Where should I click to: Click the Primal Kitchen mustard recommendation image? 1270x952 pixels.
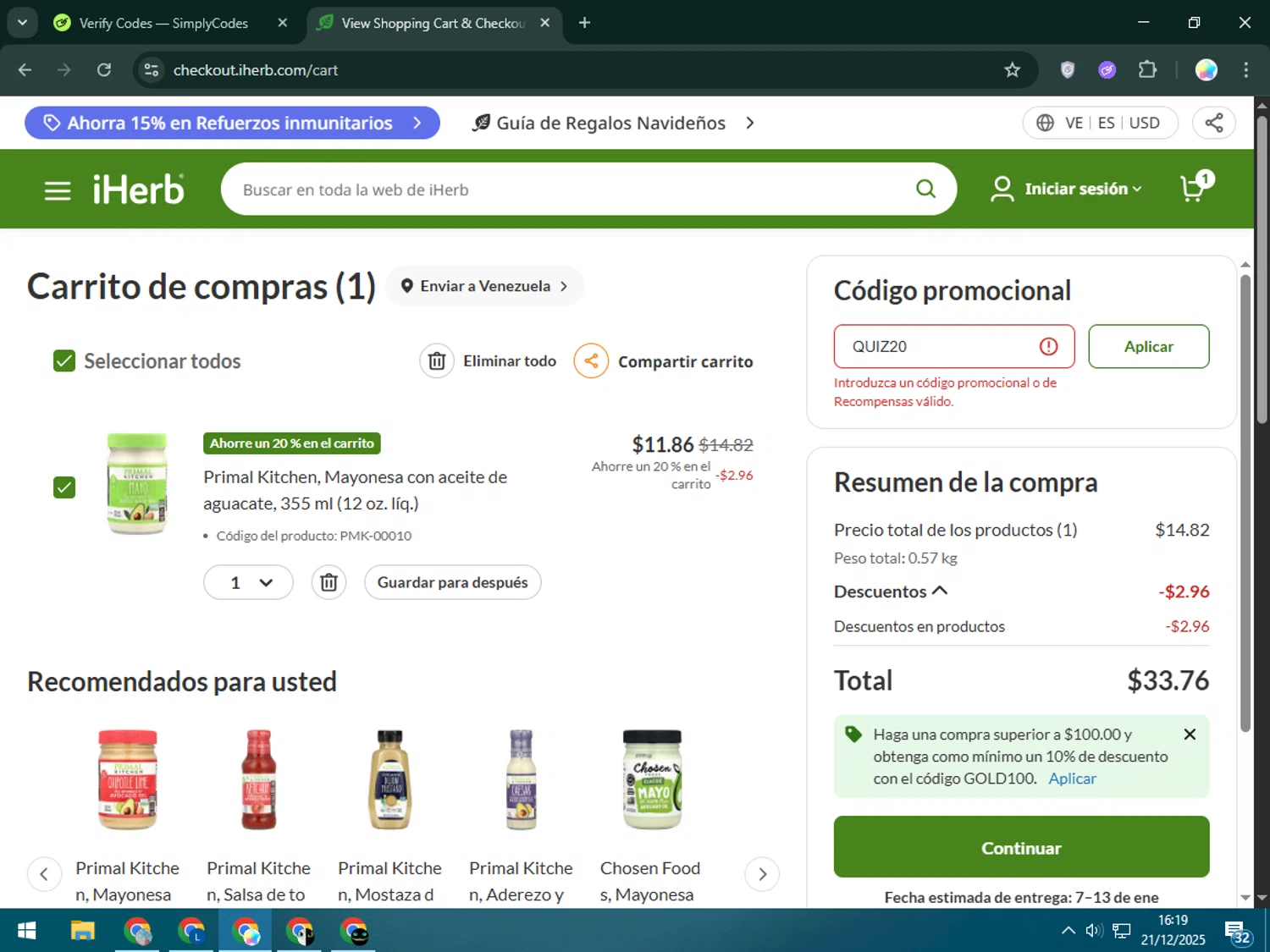tap(389, 779)
